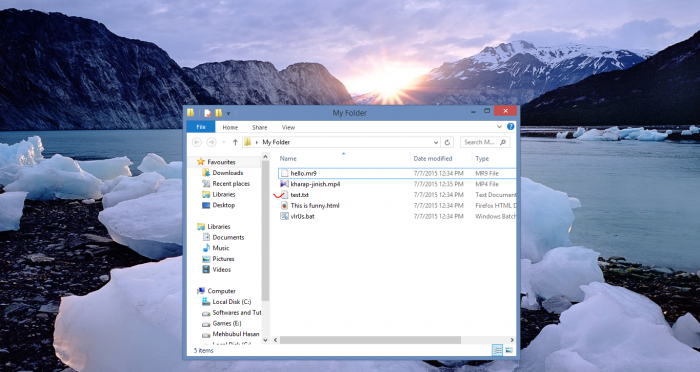Click the scroll up arrow of navigation pane
This screenshot has width=700, height=372.
(x=265, y=157)
